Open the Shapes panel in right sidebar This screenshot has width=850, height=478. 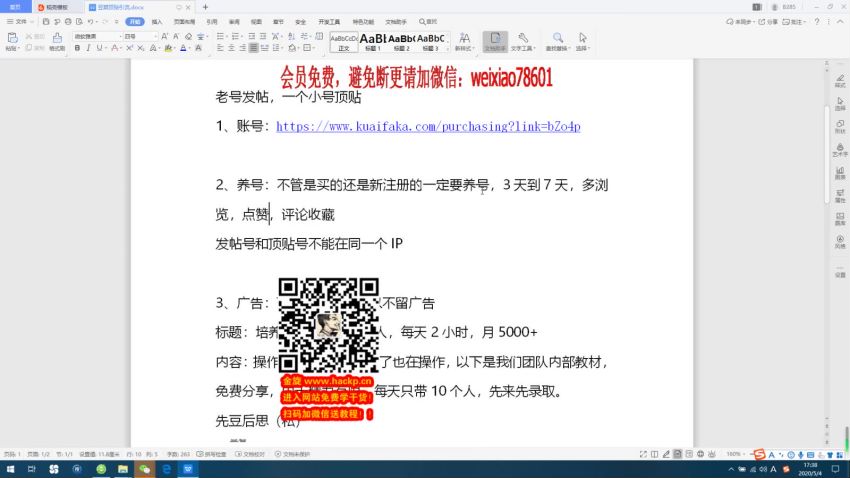pos(840,126)
